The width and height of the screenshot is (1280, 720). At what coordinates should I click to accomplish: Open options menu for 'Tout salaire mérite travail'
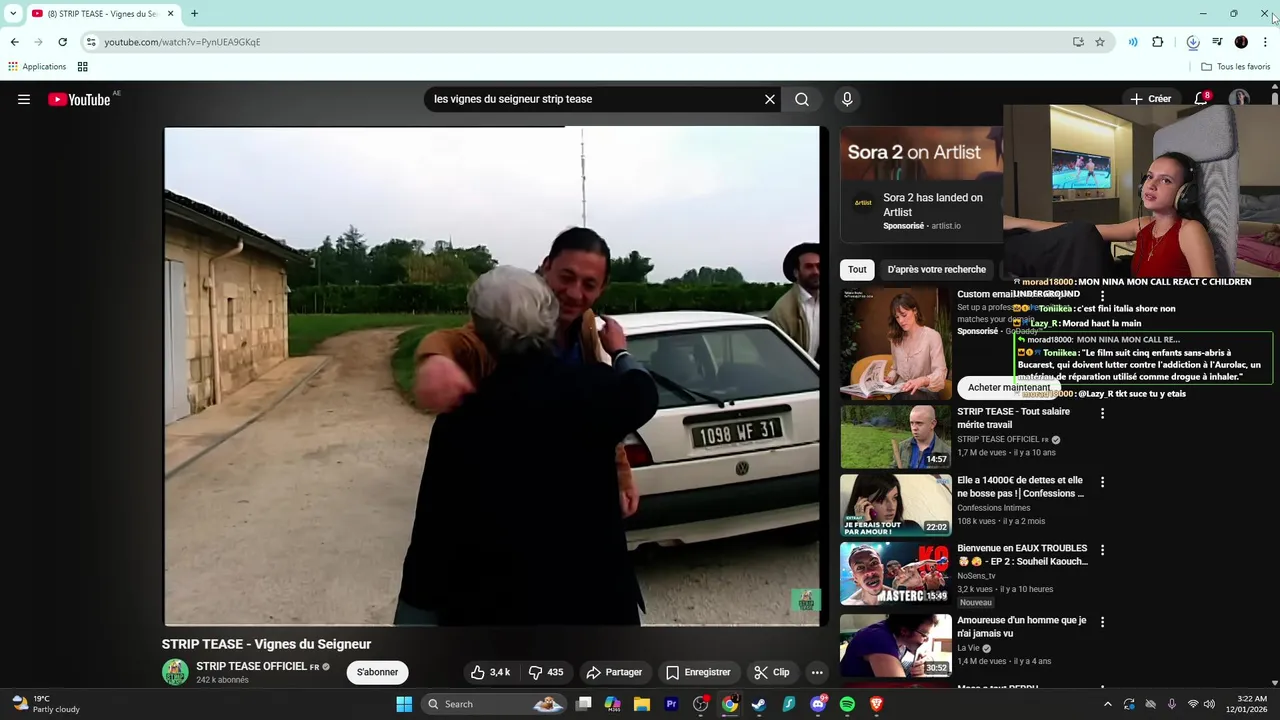point(1103,413)
